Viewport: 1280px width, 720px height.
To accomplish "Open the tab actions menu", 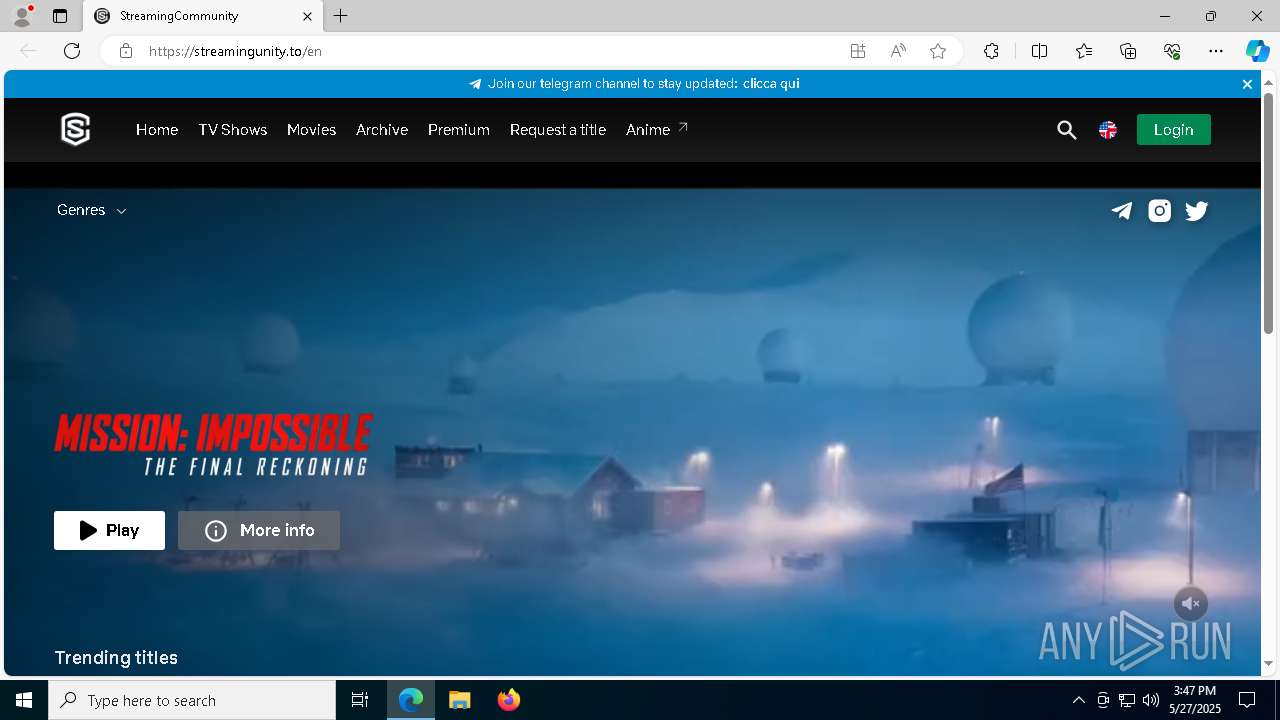I will coord(60,16).
